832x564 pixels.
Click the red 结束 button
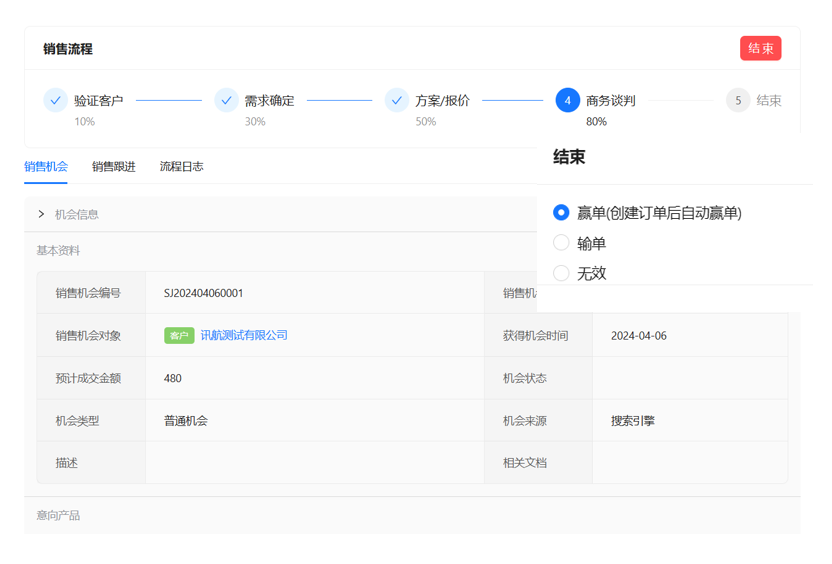point(760,48)
